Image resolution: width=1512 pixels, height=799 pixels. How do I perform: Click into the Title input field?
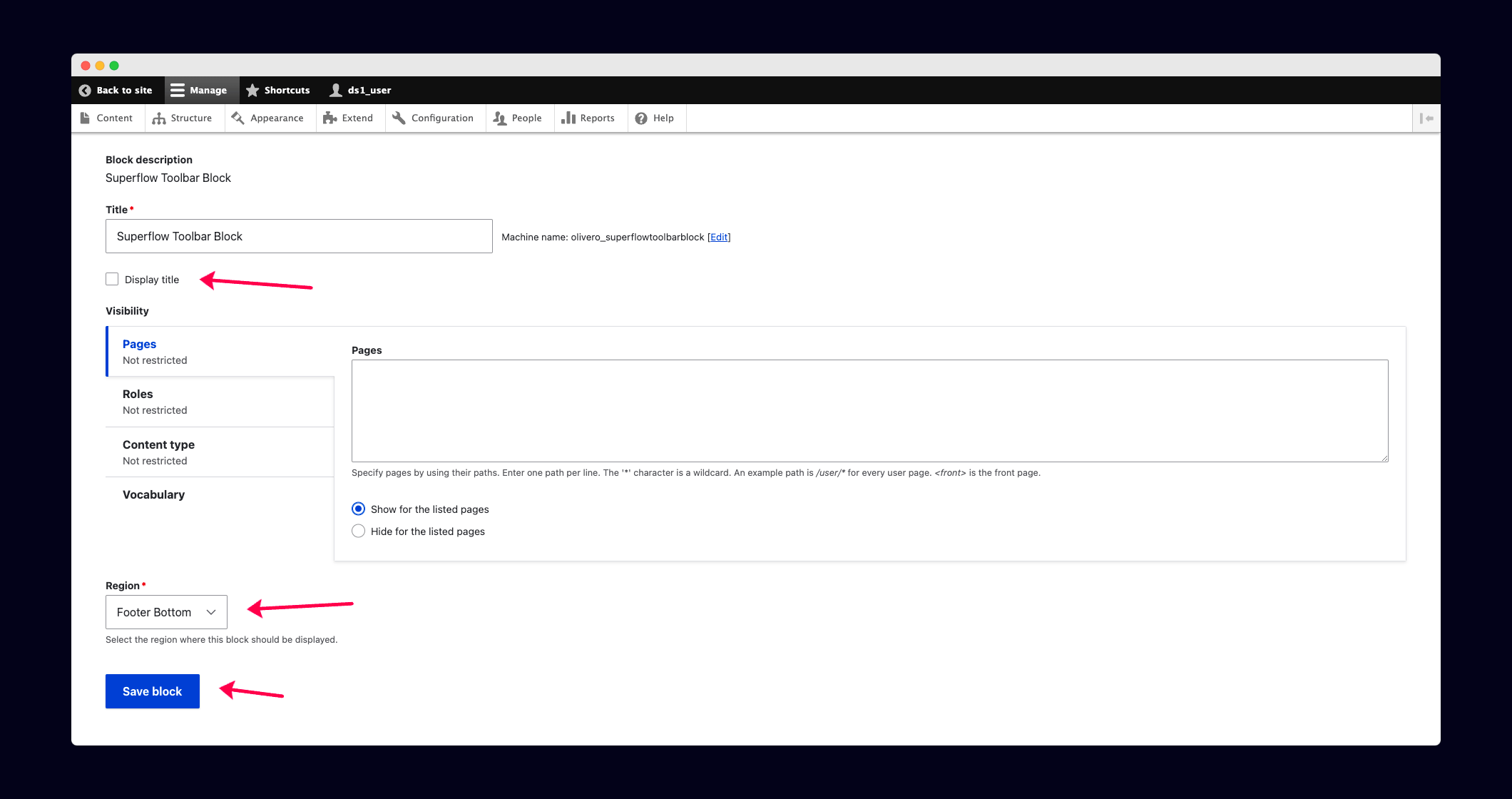click(299, 236)
